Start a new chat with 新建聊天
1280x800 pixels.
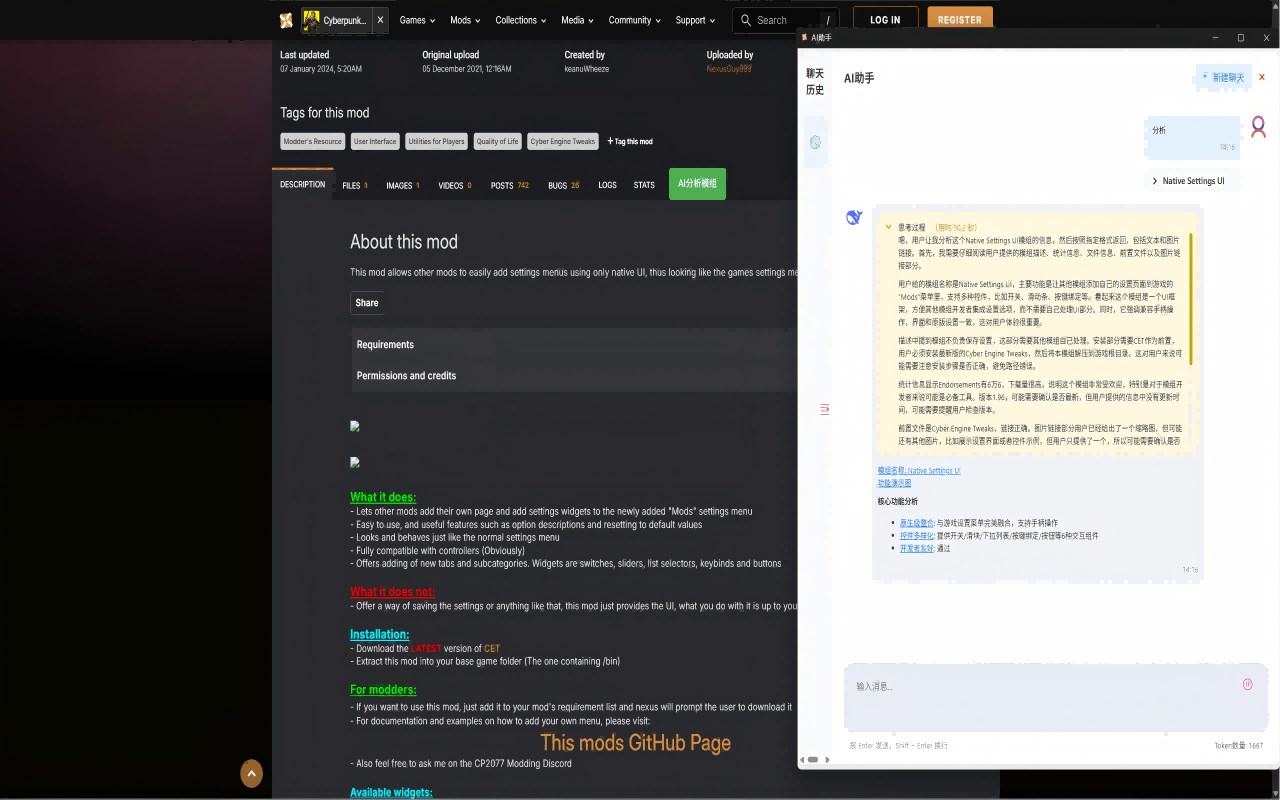coord(1223,78)
